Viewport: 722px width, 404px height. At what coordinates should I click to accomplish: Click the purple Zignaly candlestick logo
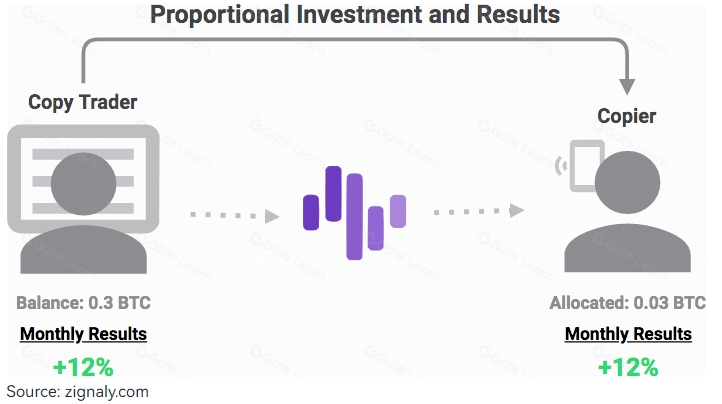pos(355,212)
